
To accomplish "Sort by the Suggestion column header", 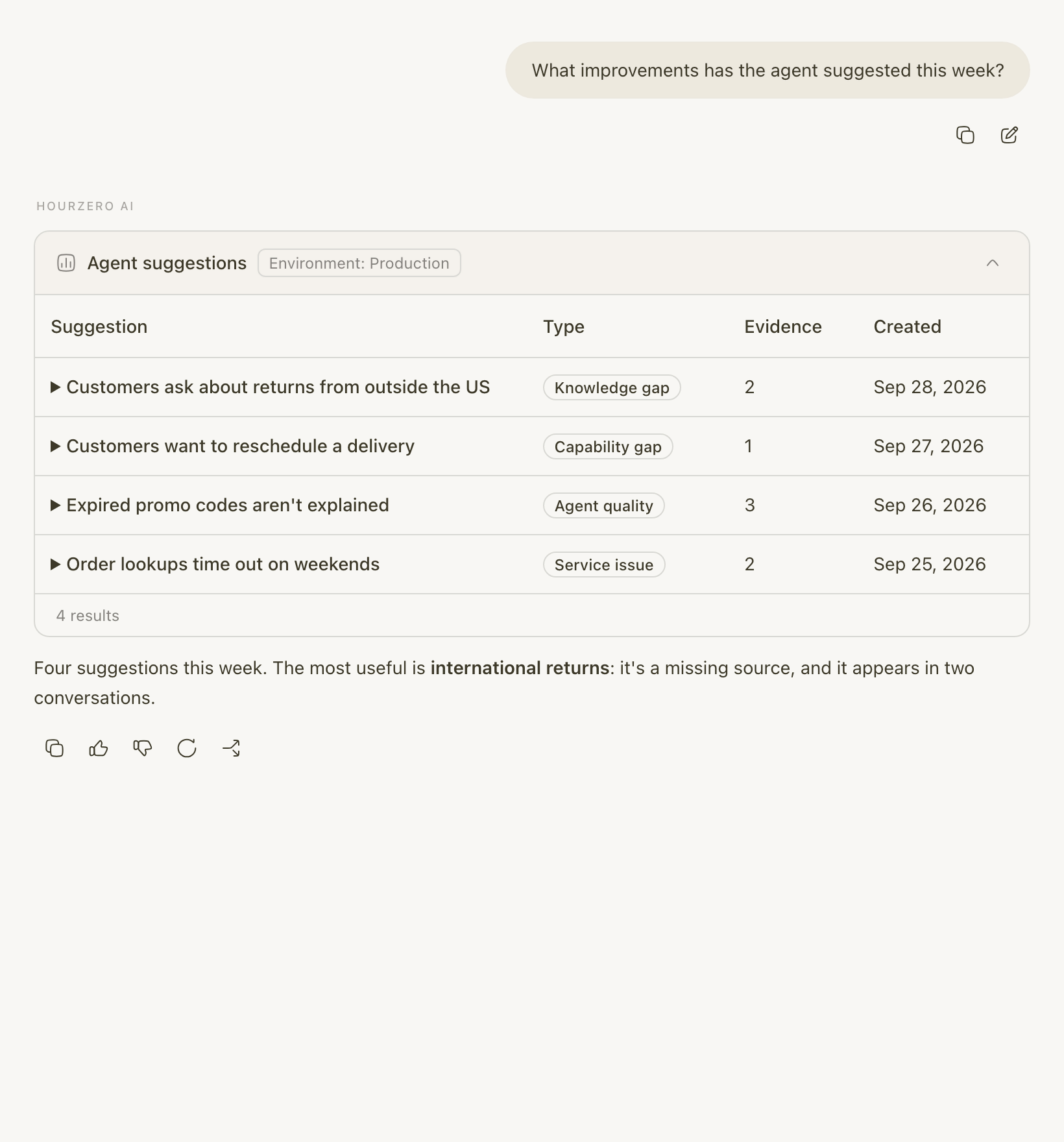I will (x=99, y=326).
